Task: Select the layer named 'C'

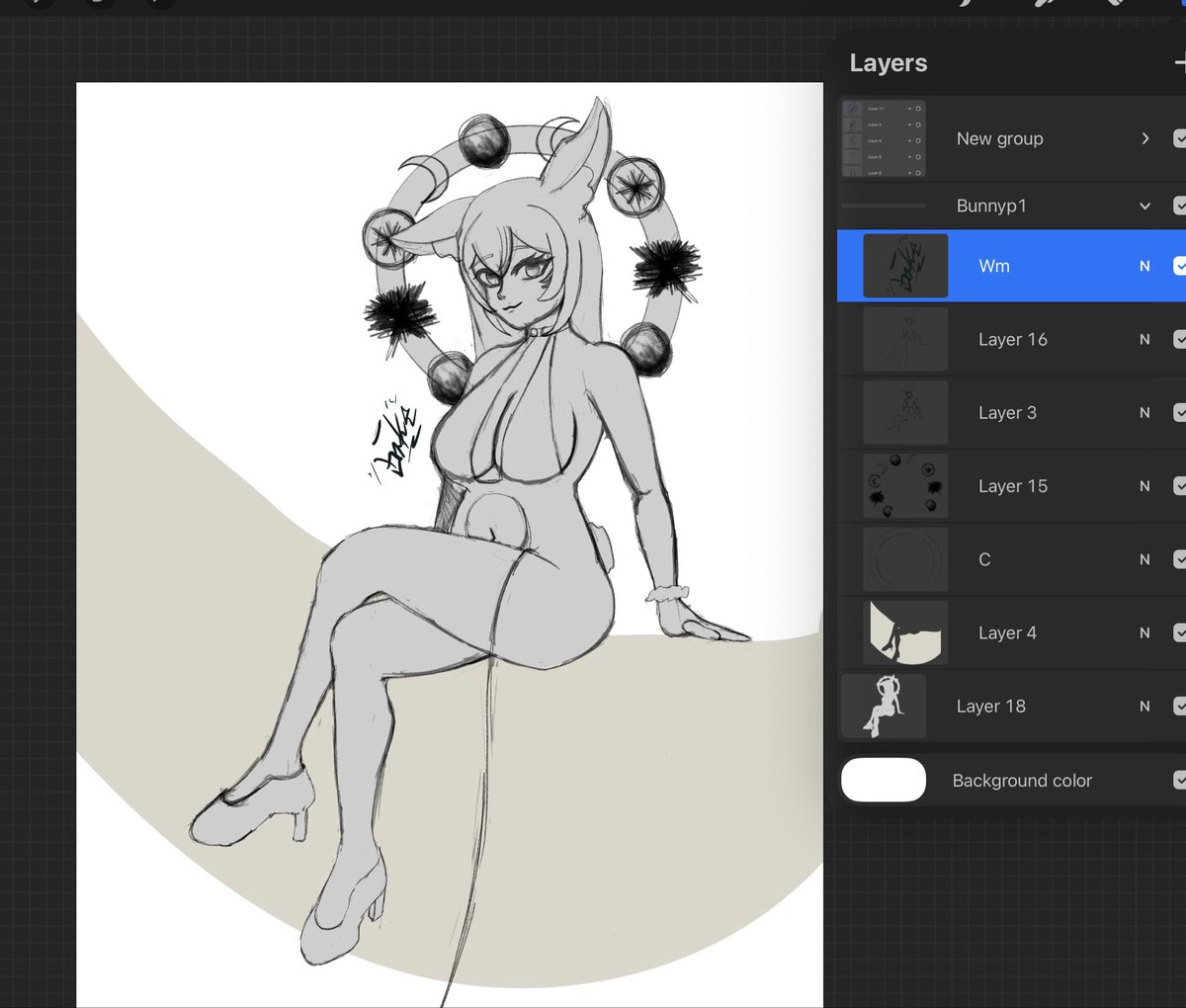Action: 984,559
